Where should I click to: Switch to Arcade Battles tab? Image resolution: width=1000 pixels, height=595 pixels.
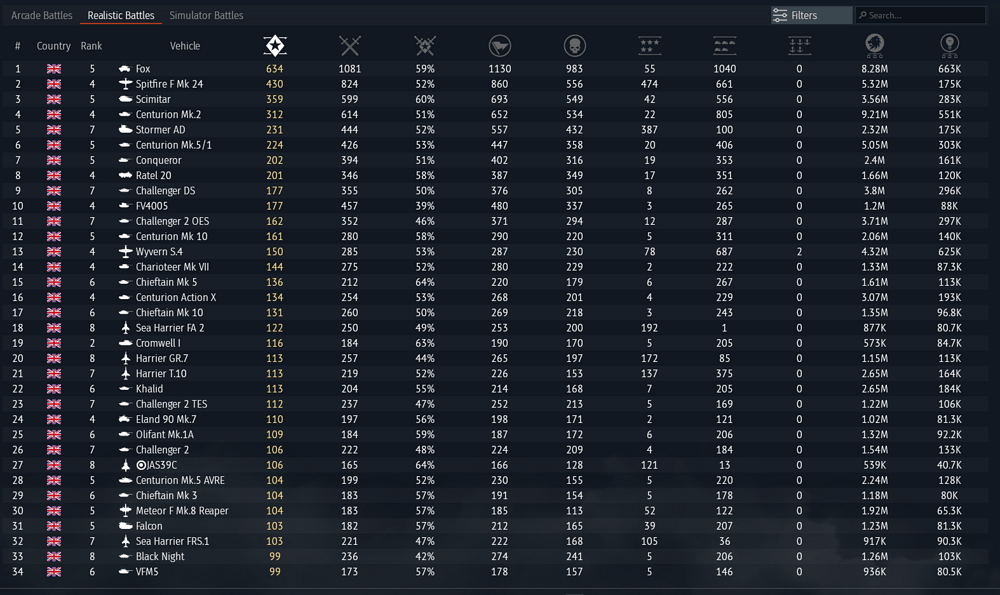(41, 16)
